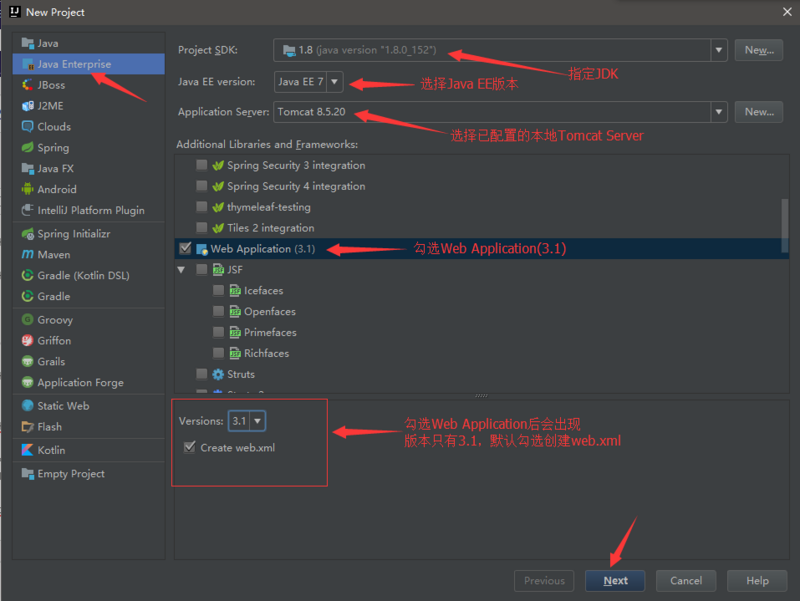Click the Kotlin icon
This screenshot has height=601, width=800.
coord(28,450)
